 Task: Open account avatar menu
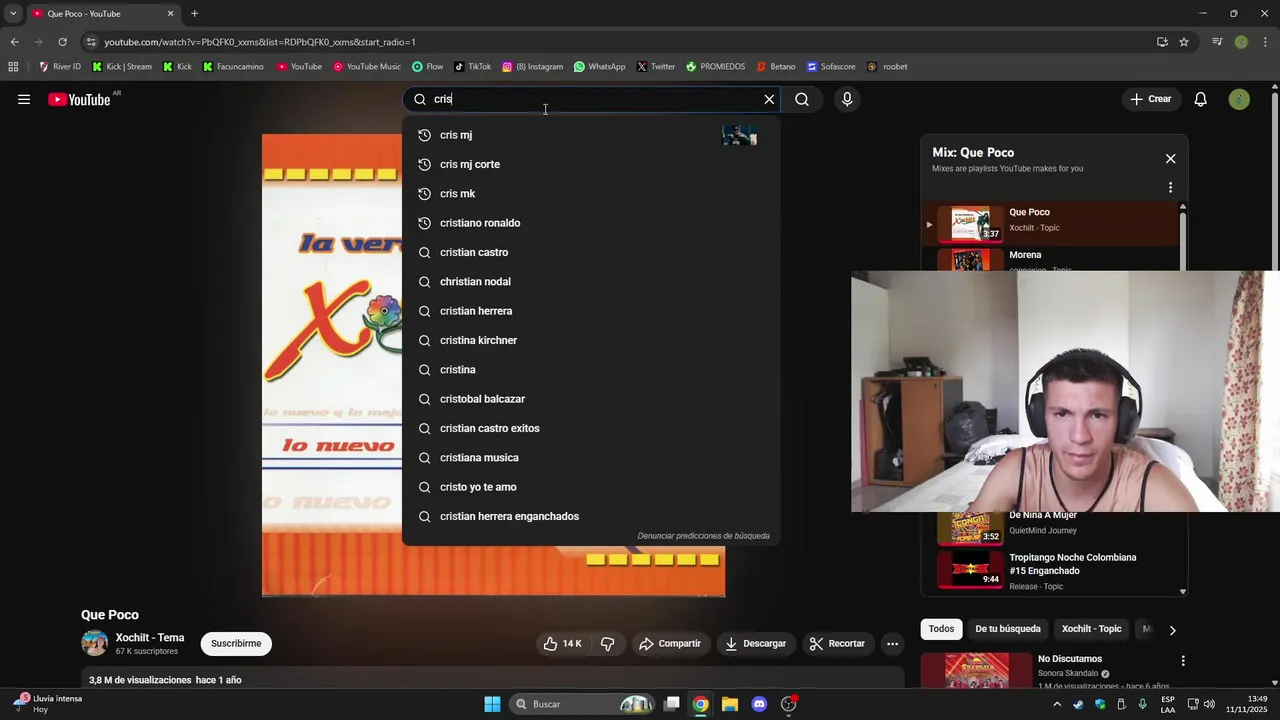(1239, 99)
